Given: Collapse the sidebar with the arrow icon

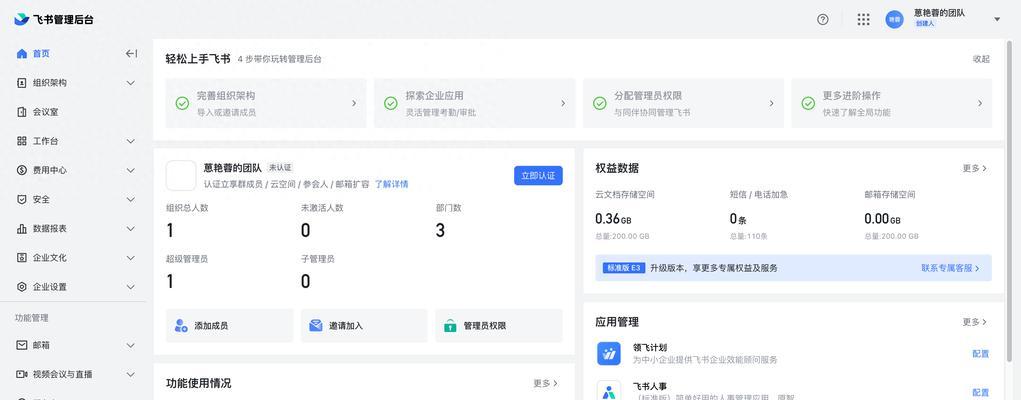Looking at the screenshot, I should [x=131, y=53].
